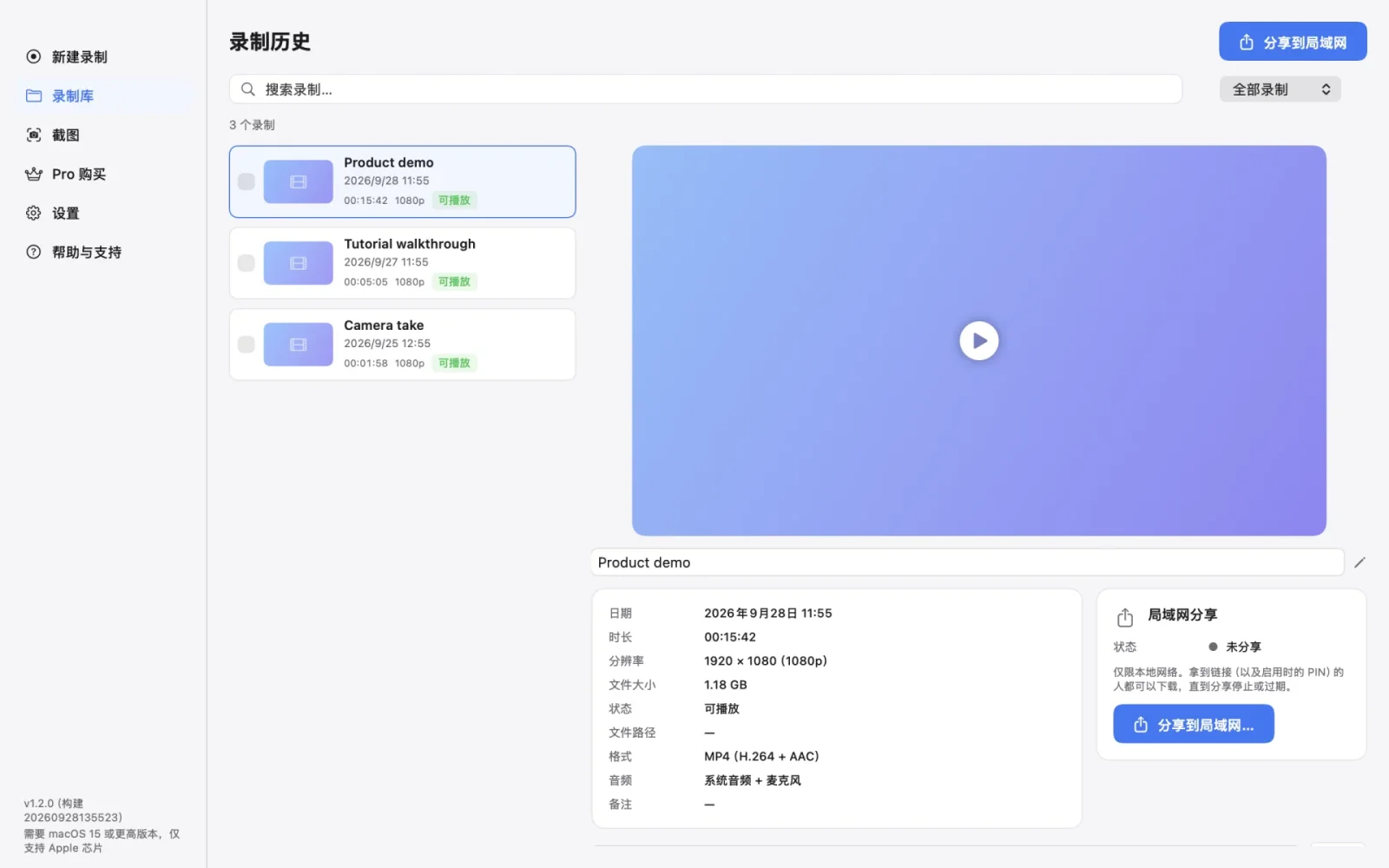Click the file size value 1.18 GB
This screenshot has height=868, width=1389.
pyautogui.click(x=726, y=685)
